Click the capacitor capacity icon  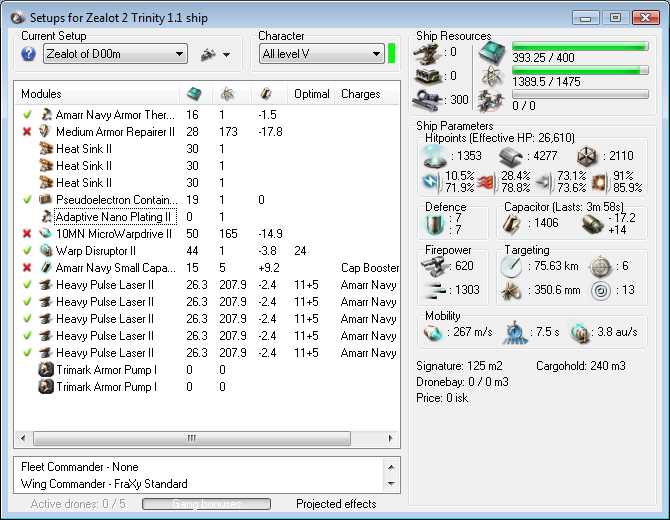coord(511,224)
